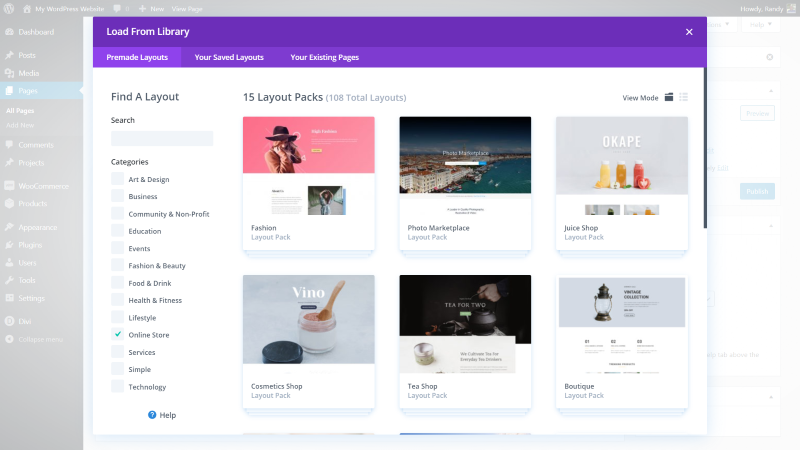Screen dimensions: 800x450
Task: Switch to grid view mode icon
Action: (x=669, y=97)
